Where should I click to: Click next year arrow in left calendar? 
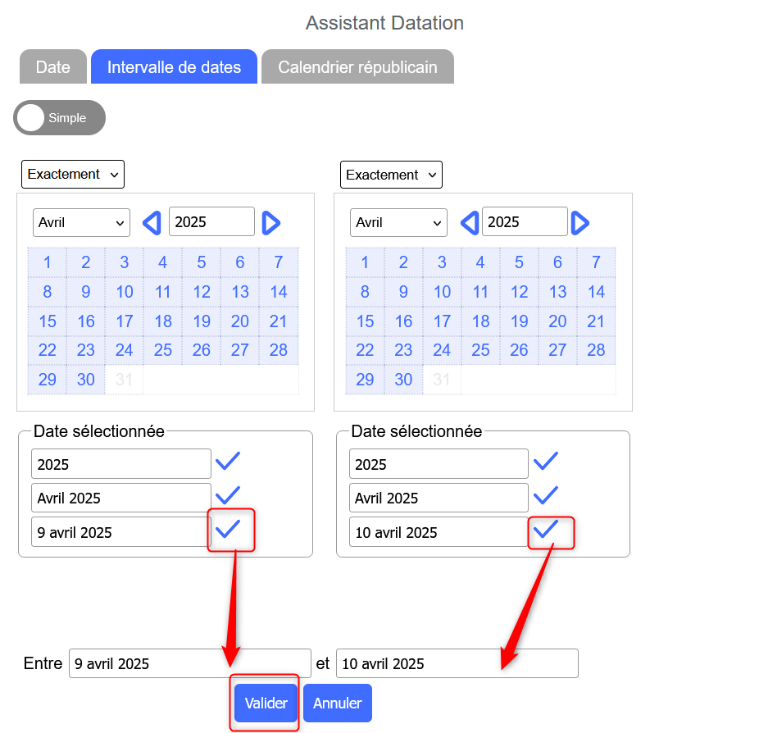pos(270,222)
